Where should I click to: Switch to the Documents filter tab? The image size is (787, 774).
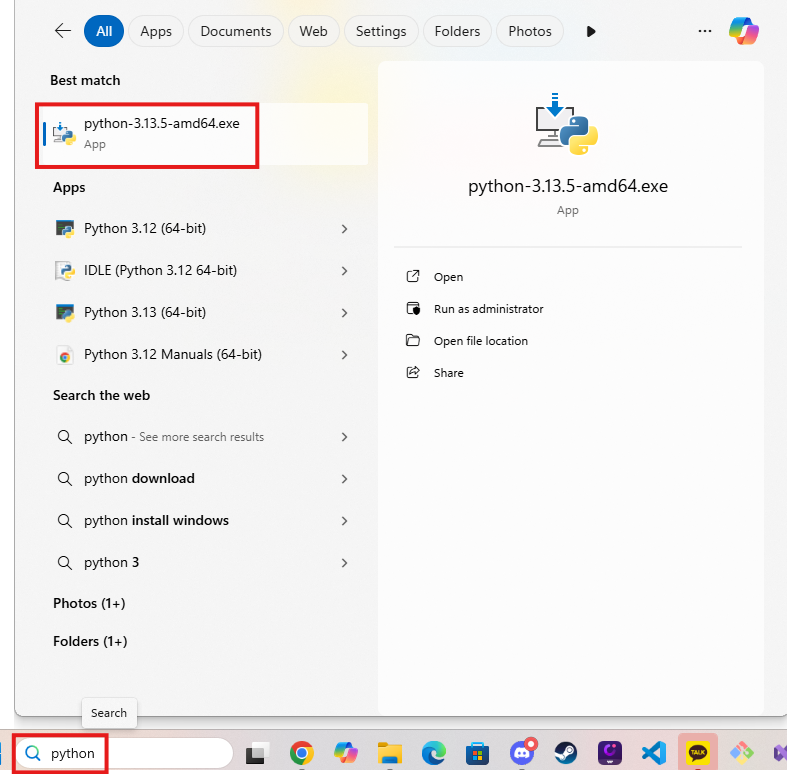236,31
